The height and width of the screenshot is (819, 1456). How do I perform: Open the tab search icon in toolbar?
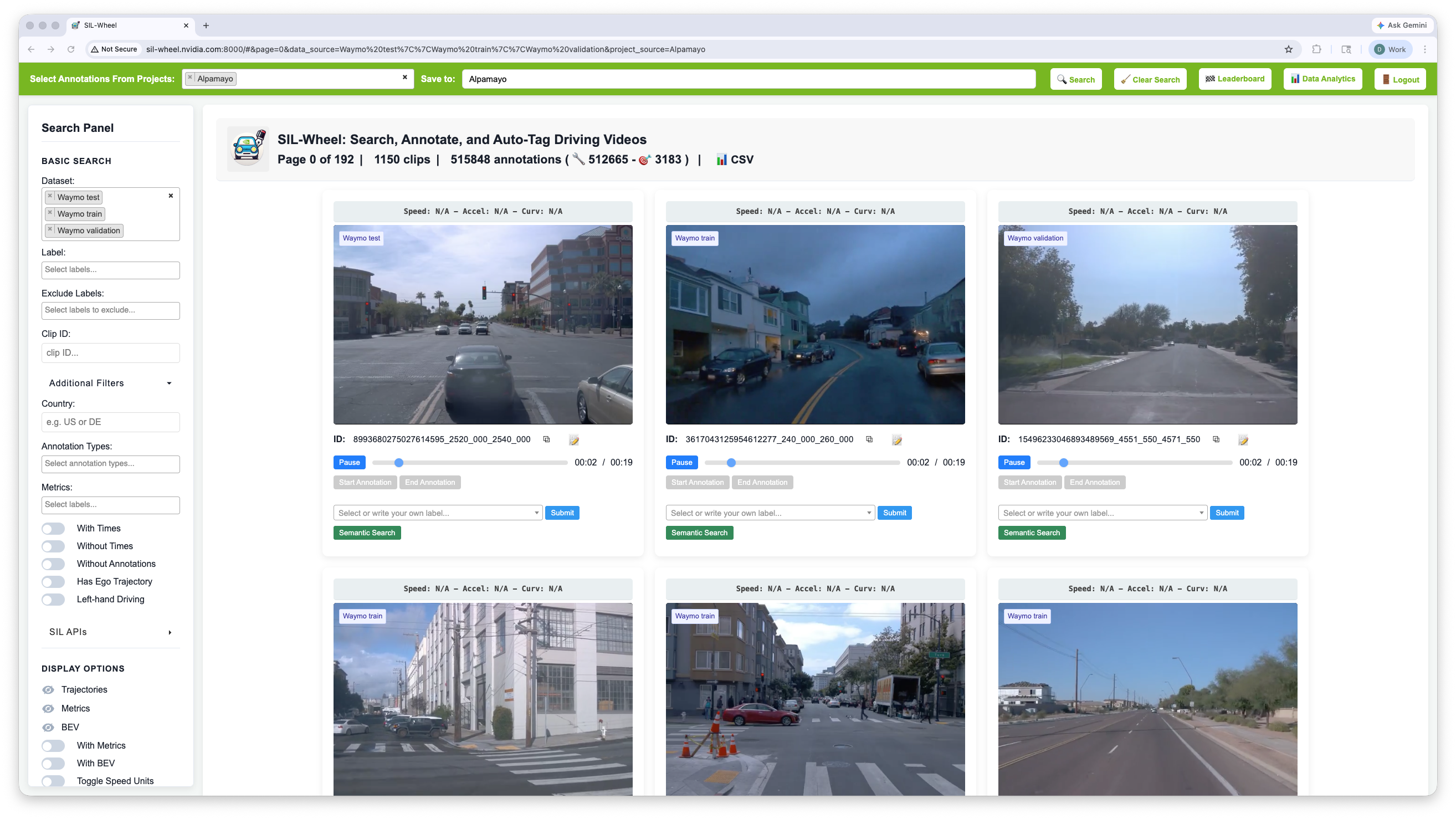pyautogui.click(x=1346, y=49)
